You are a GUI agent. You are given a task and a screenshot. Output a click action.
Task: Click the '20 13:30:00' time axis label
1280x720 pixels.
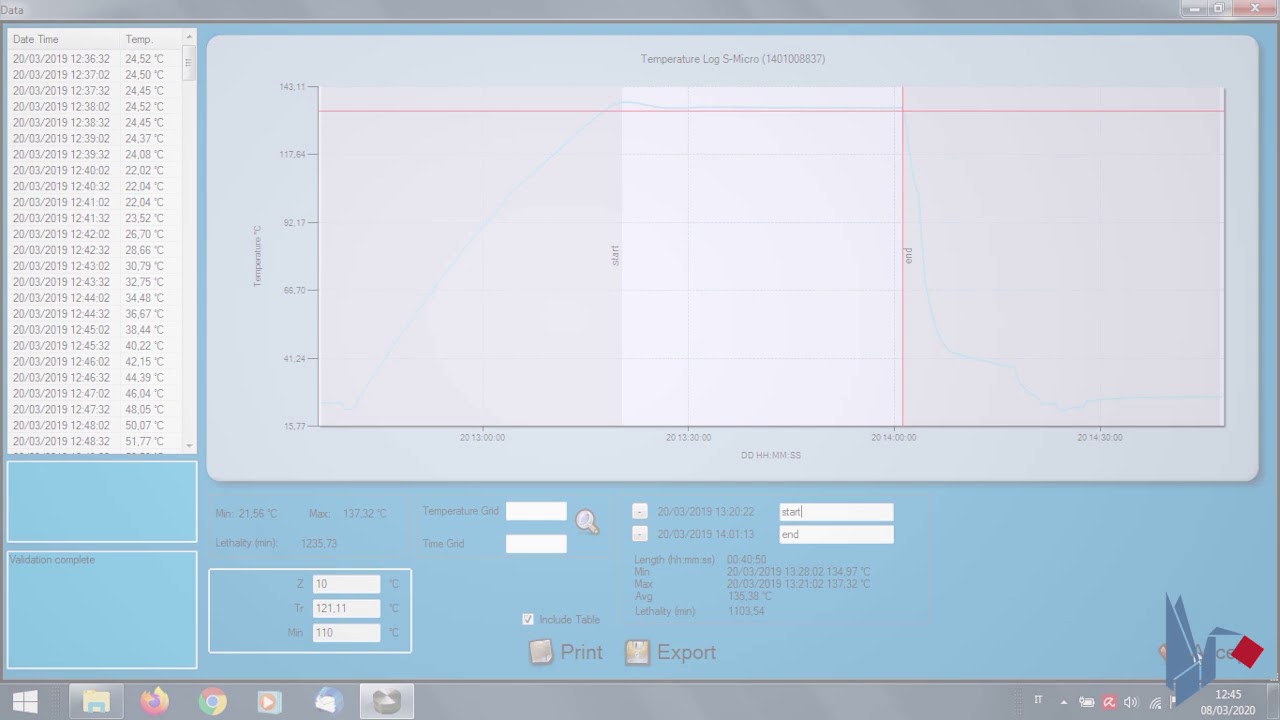pos(688,437)
